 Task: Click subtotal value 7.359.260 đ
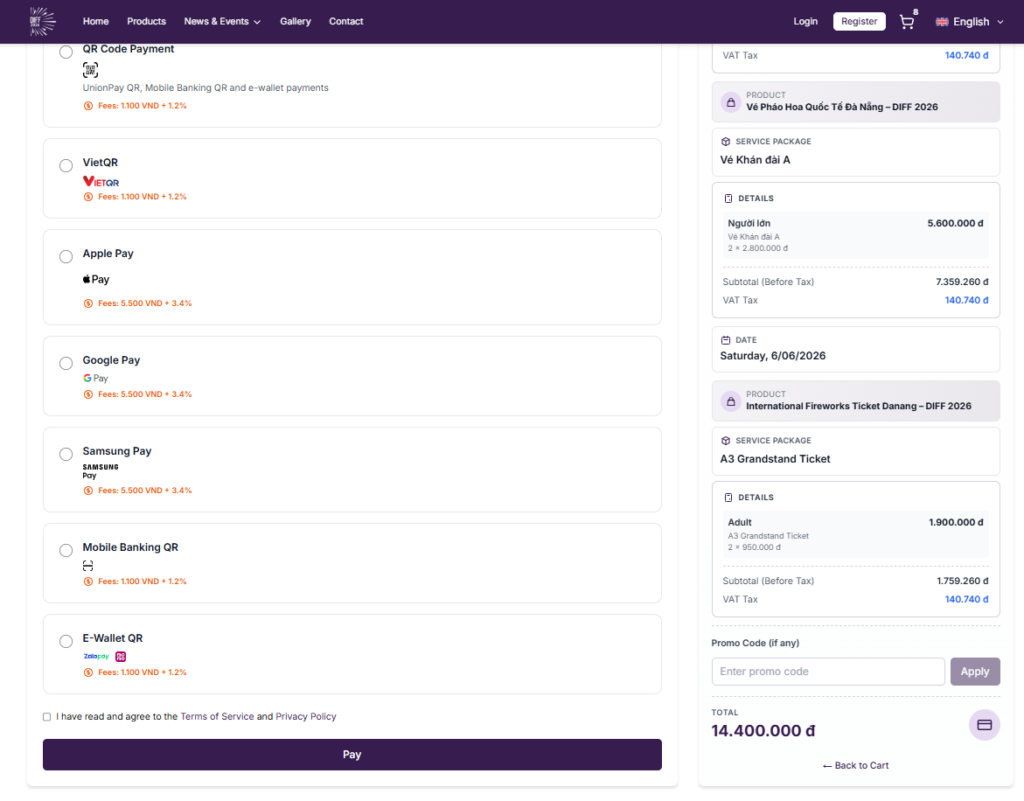[x=961, y=282]
